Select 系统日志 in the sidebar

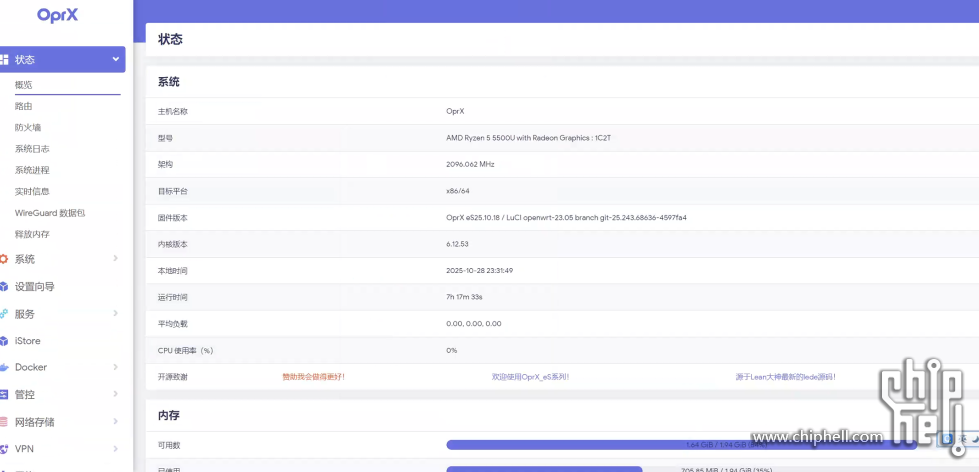click(x=32, y=149)
